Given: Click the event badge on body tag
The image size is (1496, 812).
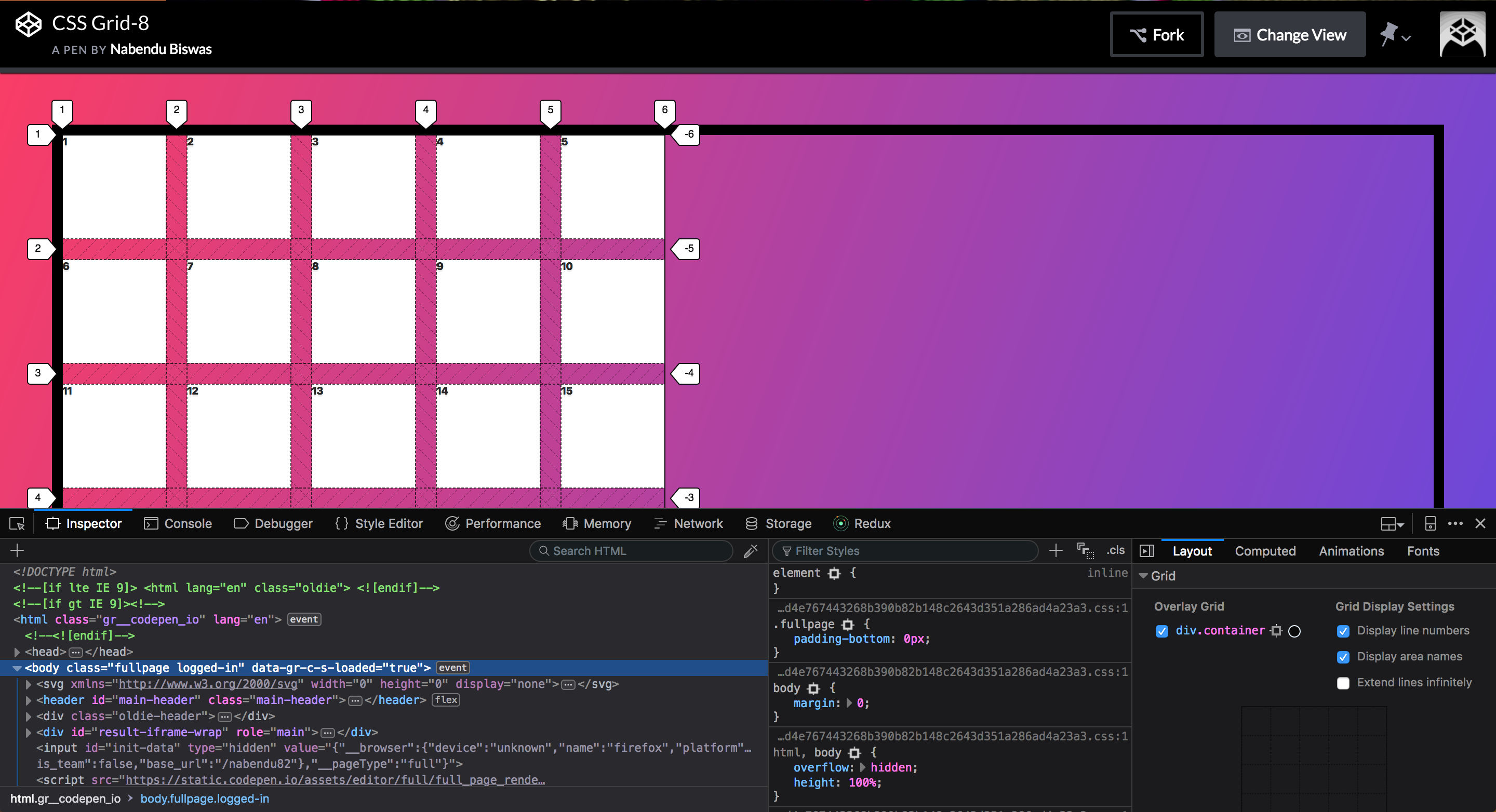Looking at the screenshot, I should coord(452,668).
